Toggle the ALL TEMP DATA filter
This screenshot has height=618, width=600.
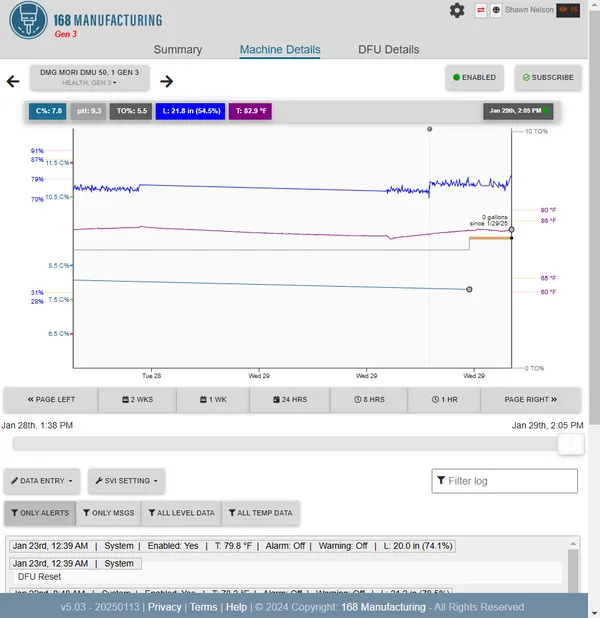tap(260, 513)
